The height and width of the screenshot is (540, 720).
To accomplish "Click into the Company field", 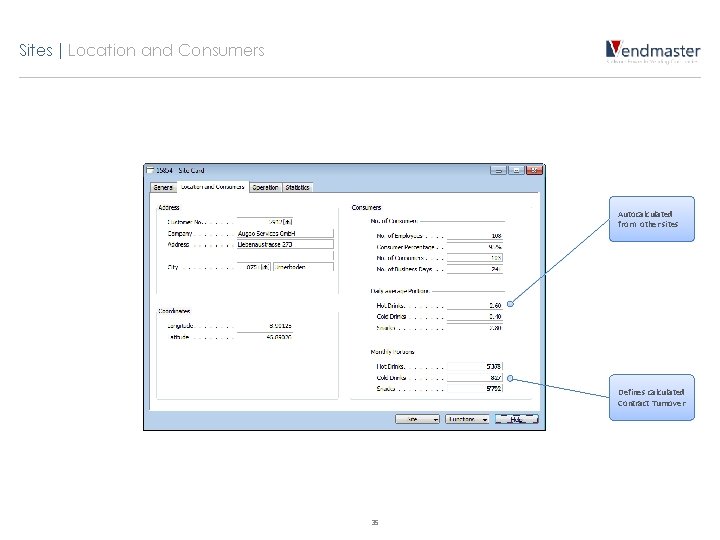I will pyautogui.click(x=285, y=233).
